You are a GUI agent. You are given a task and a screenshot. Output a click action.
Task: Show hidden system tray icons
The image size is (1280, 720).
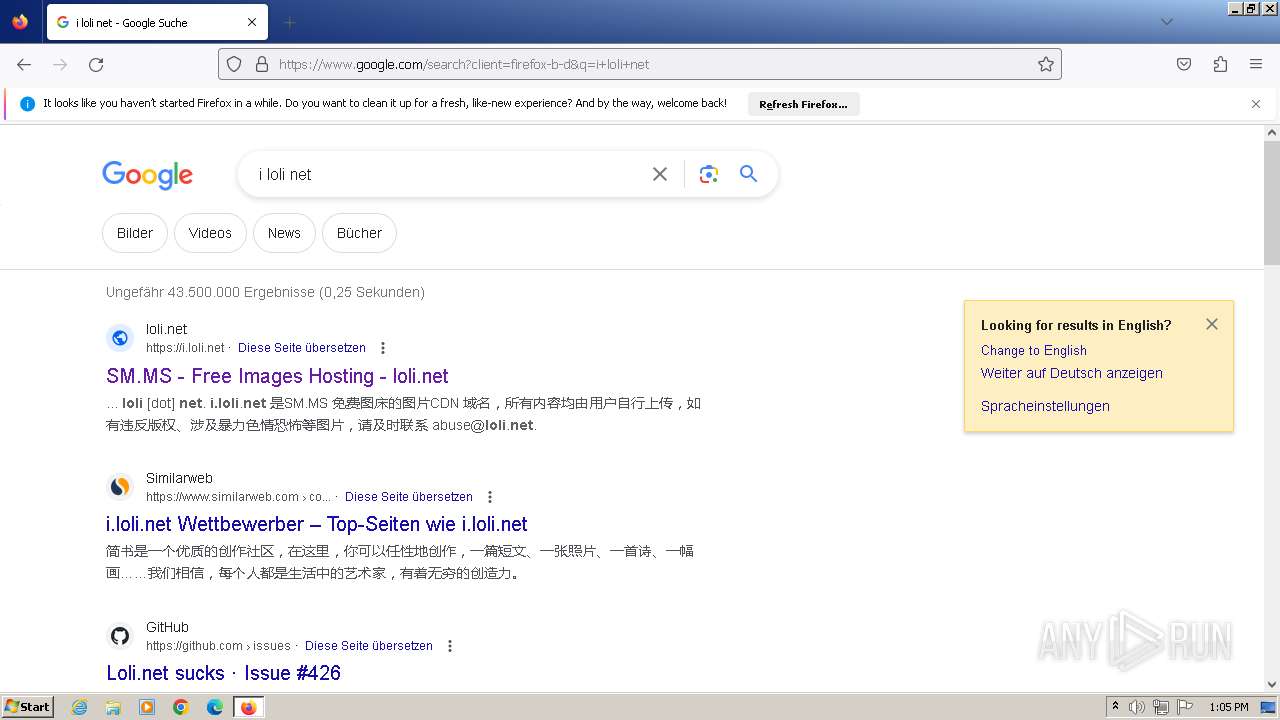tap(1115, 707)
